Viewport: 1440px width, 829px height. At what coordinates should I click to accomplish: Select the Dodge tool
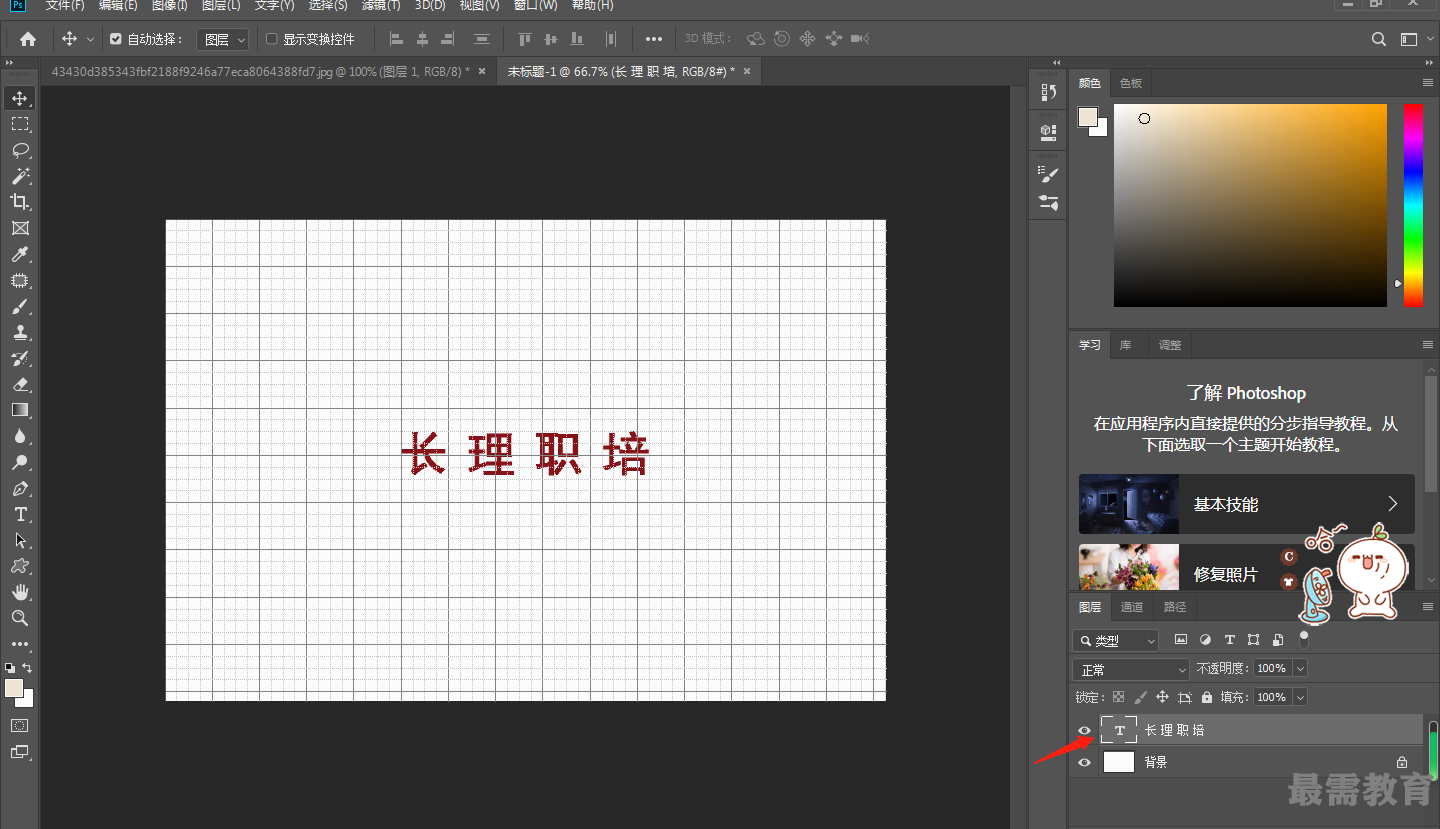click(x=20, y=462)
